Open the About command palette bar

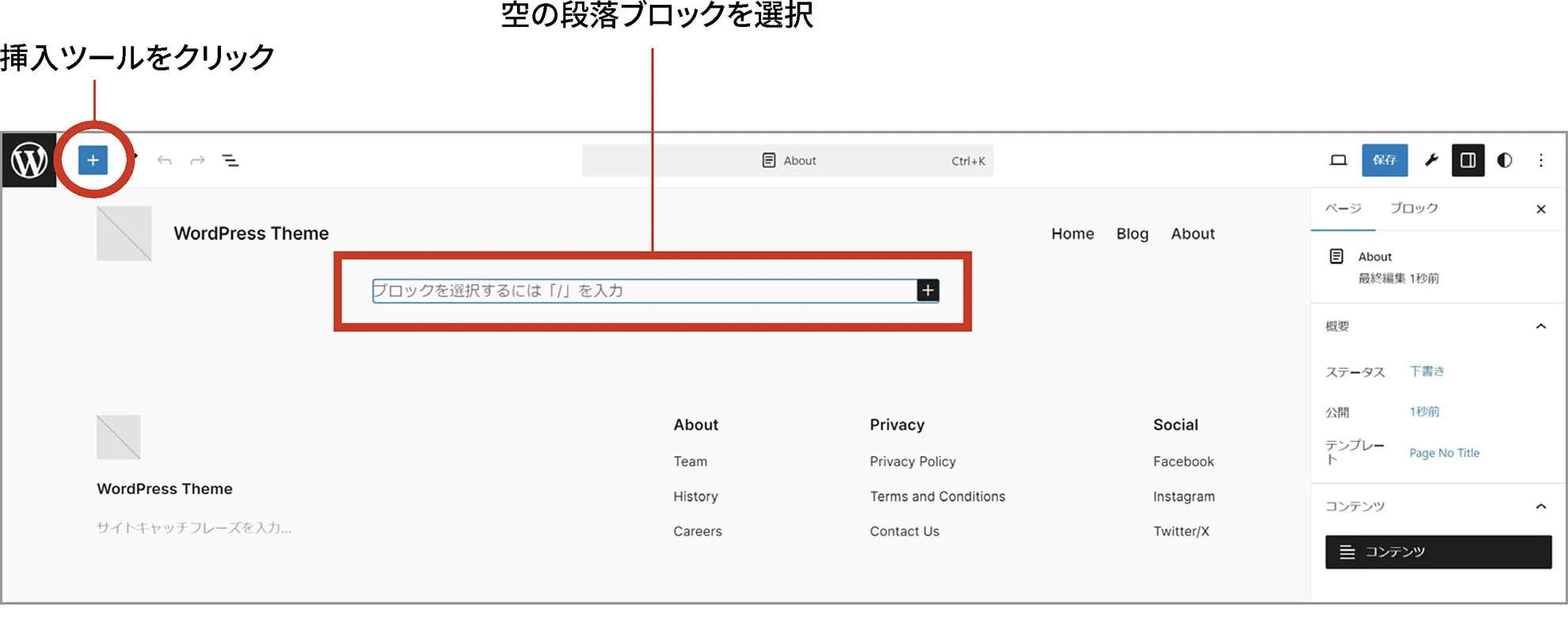click(x=787, y=161)
